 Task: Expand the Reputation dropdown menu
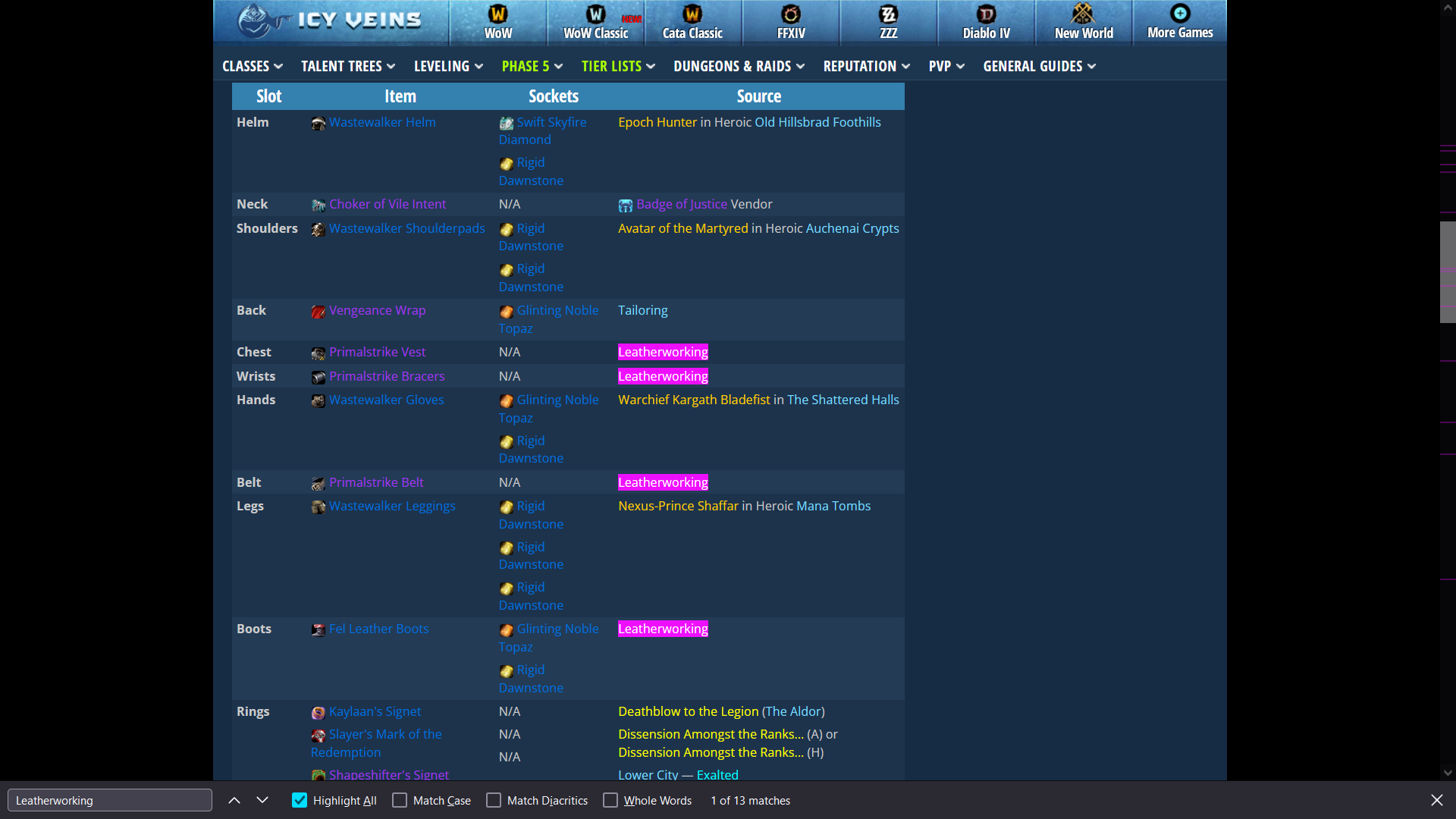click(867, 66)
